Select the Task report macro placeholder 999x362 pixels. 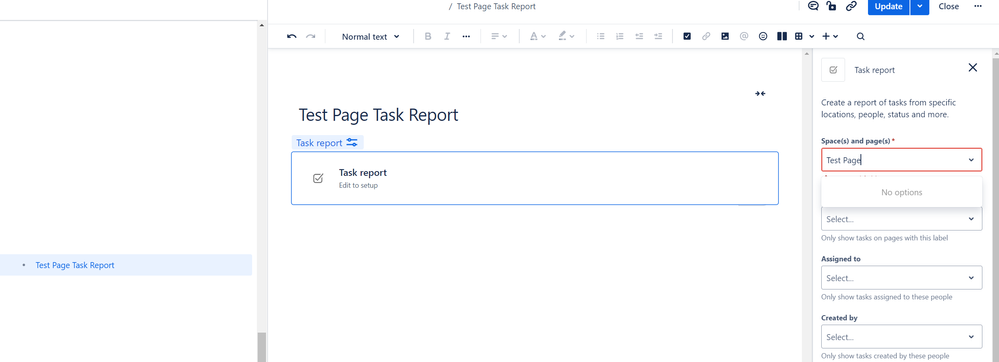[535, 178]
